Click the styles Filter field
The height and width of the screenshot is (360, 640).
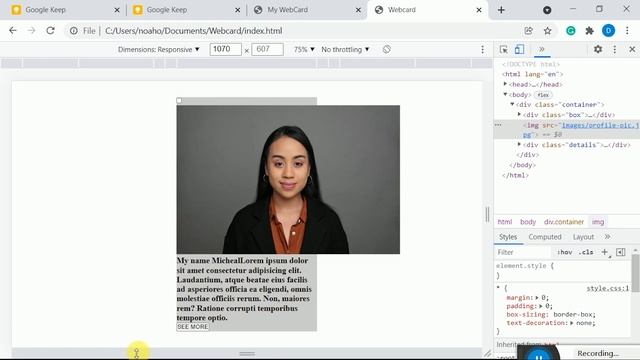tap(524, 252)
